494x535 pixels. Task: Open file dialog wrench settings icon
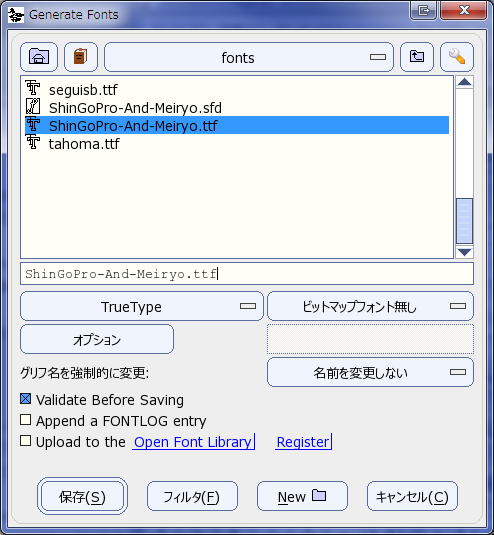click(x=457, y=57)
